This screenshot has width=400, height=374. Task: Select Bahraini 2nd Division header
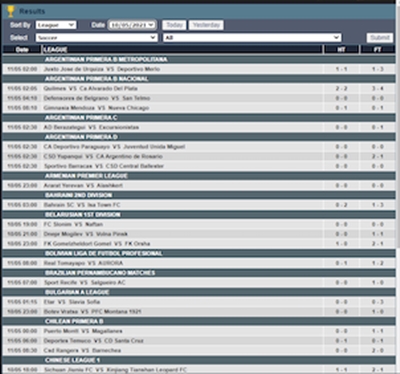(x=199, y=195)
